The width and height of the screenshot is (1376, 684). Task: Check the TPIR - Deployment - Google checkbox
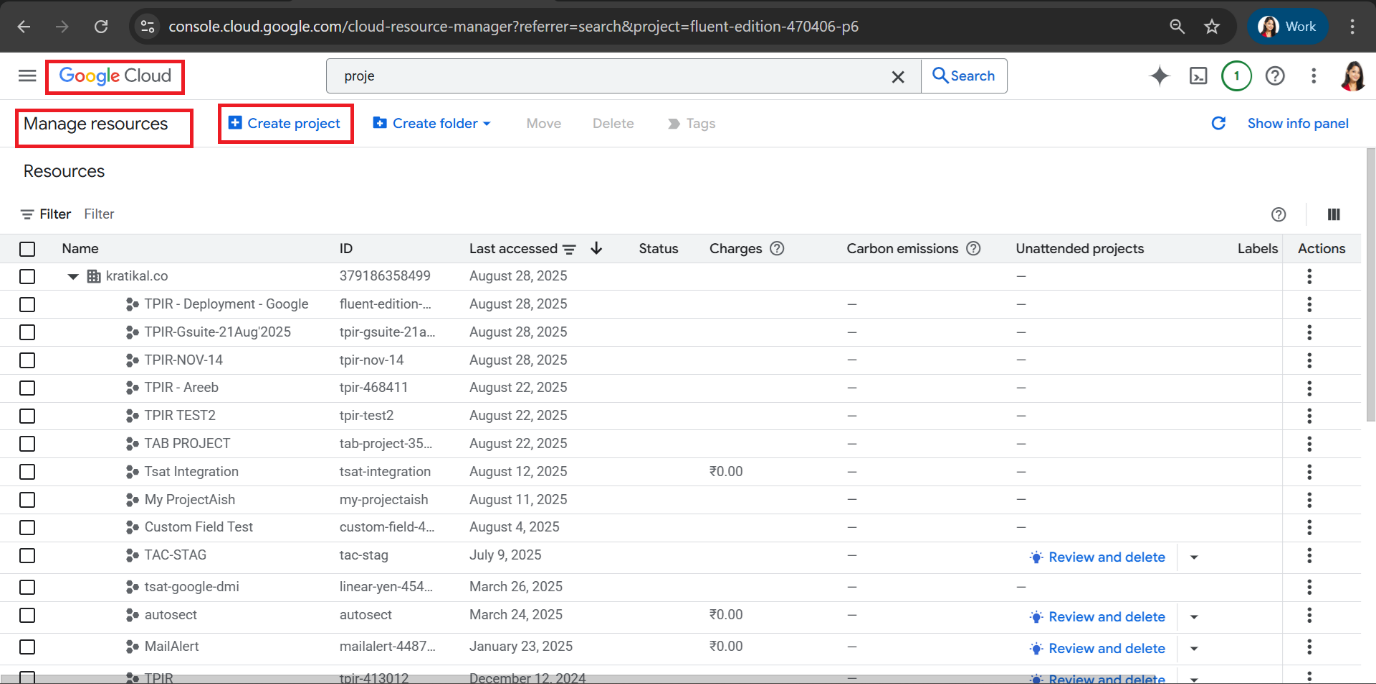click(x=27, y=304)
